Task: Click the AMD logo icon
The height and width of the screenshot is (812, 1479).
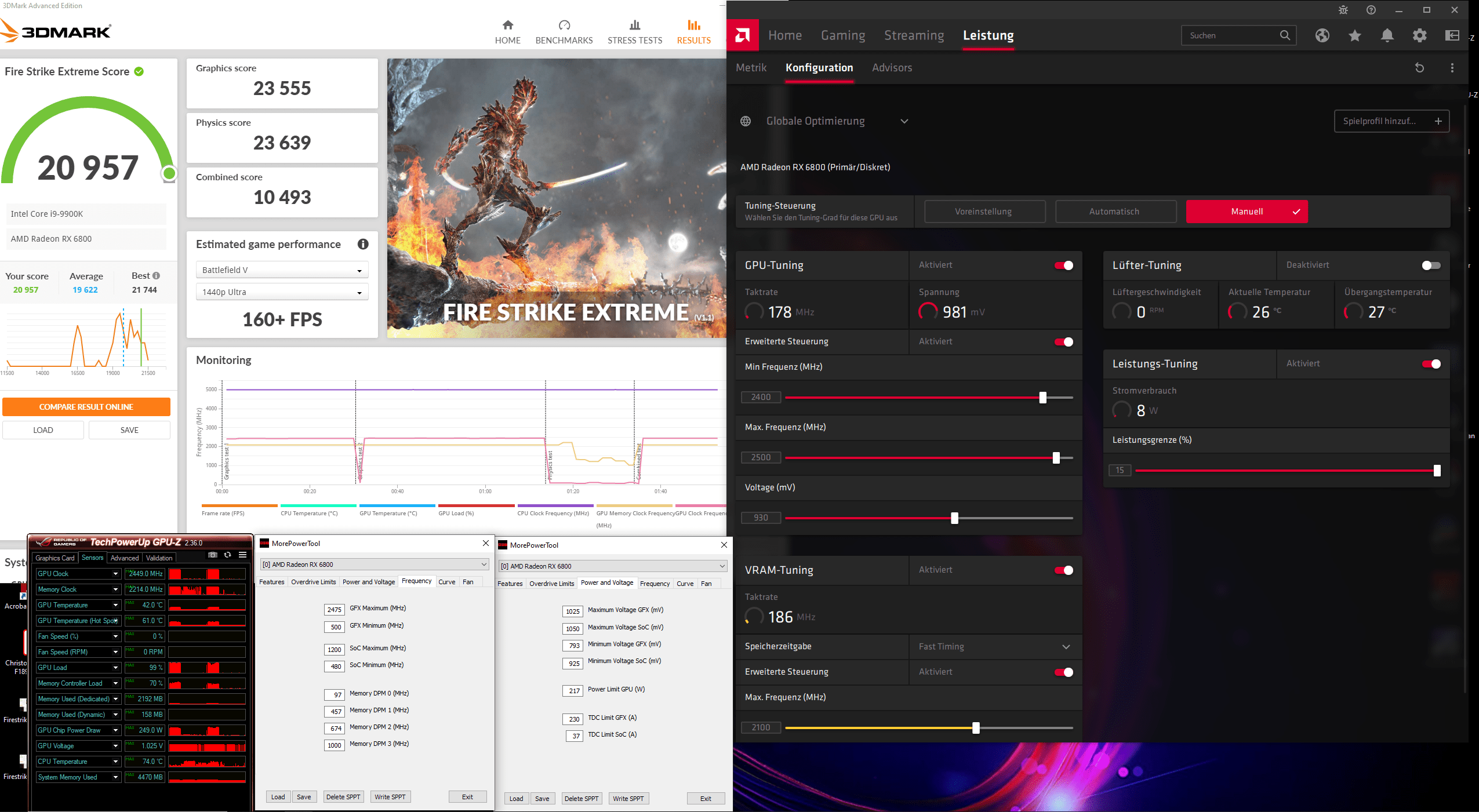Action: point(742,35)
